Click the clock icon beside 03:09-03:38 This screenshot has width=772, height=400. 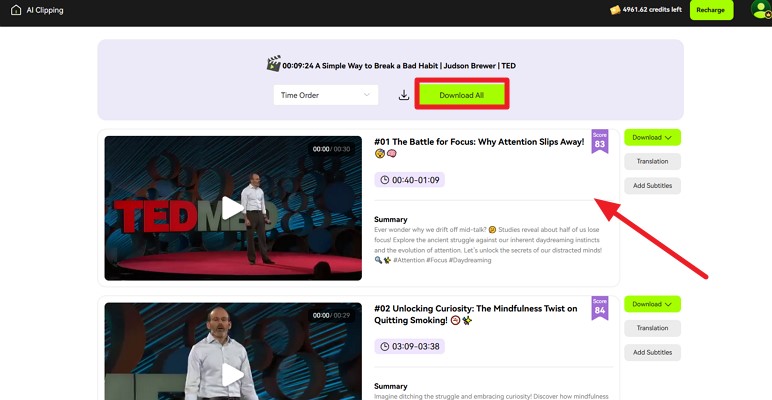385,347
